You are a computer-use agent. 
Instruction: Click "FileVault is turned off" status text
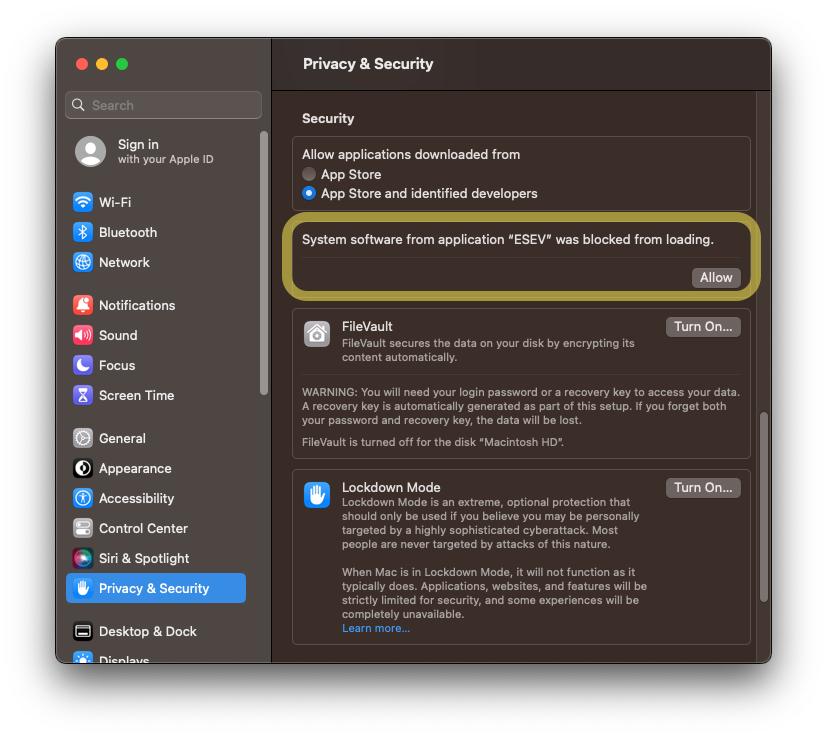(x=432, y=442)
